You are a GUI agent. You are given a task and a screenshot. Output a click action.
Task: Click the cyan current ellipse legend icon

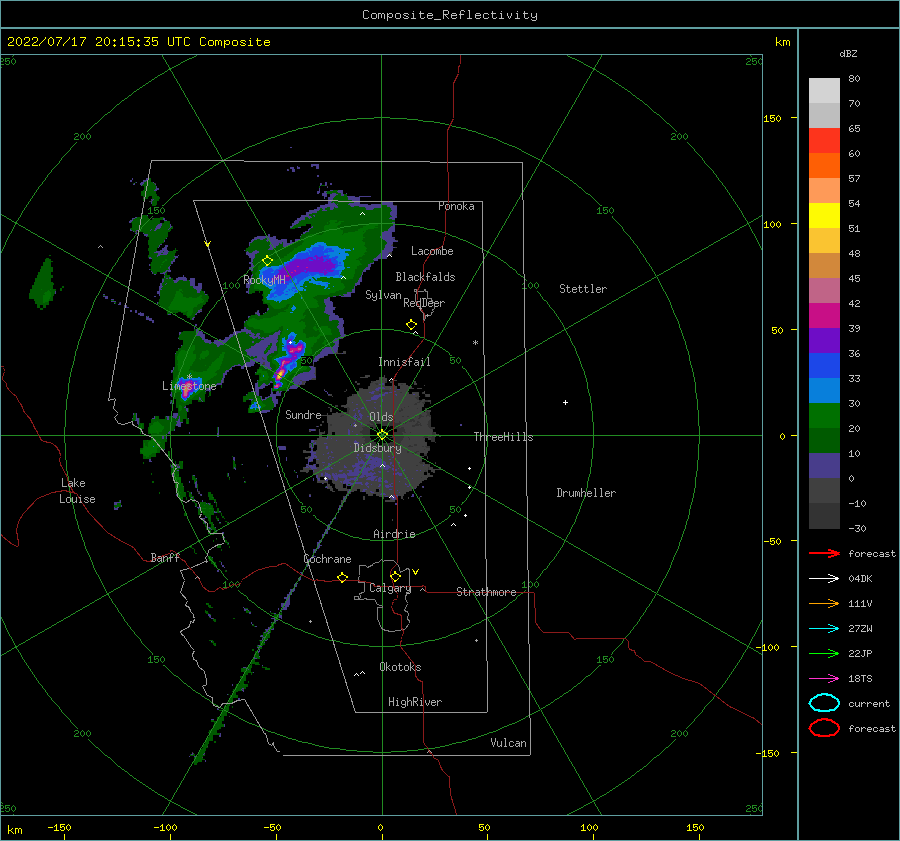(x=824, y=703)
